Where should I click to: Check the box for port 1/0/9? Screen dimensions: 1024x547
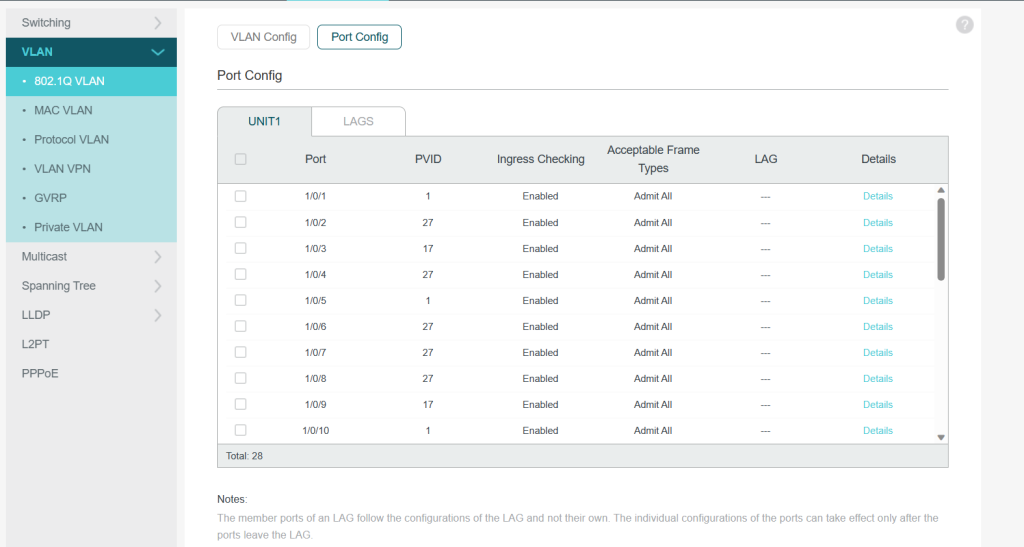pyautogui.click(x=240, y=405)
